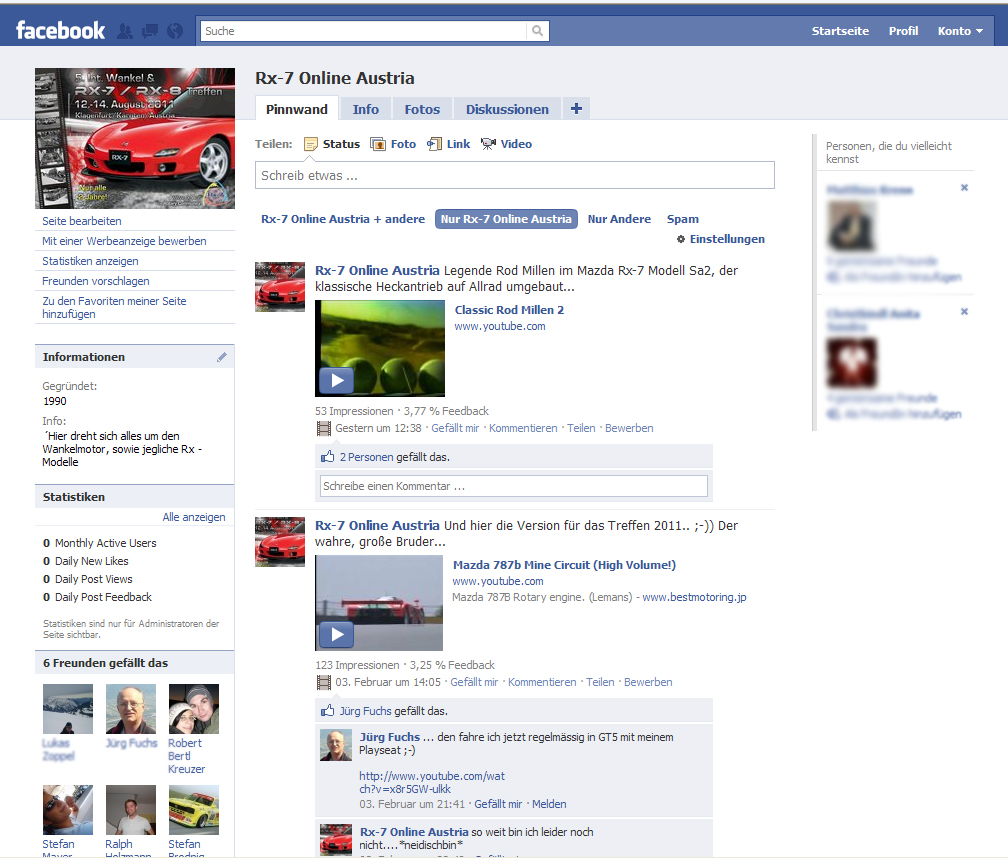Click the plus tab to add a tab
1008x858 pixels.
(x=576, y=109)
